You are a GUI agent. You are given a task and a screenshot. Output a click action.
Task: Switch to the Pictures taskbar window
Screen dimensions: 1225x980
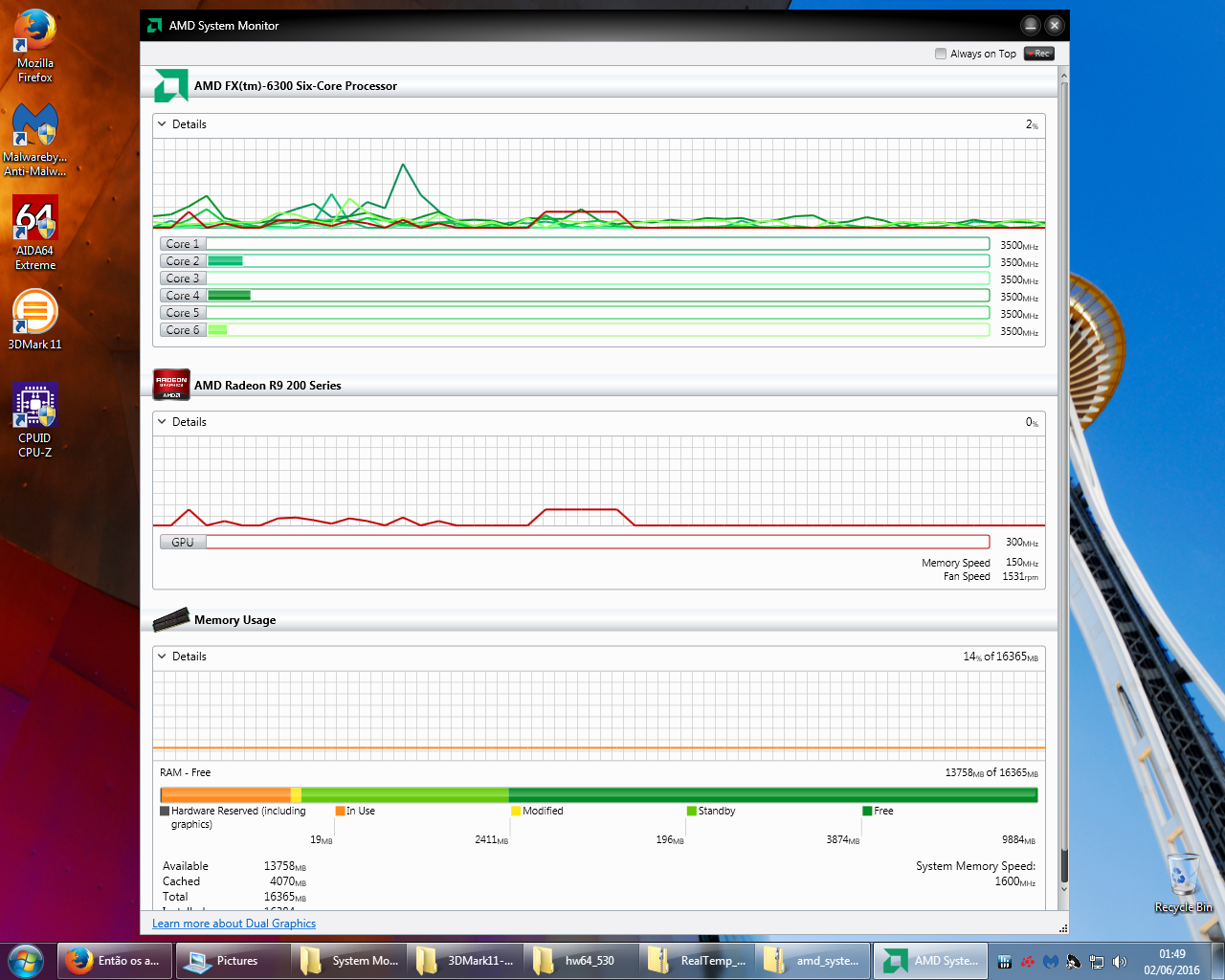point(233,961)
